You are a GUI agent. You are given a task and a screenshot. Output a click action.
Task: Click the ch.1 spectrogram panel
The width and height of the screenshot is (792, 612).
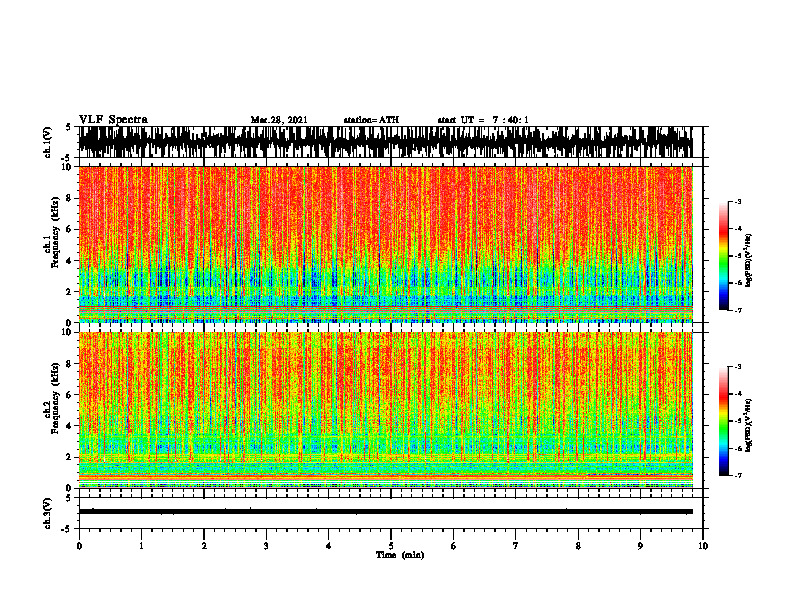[x=386, y=244]
